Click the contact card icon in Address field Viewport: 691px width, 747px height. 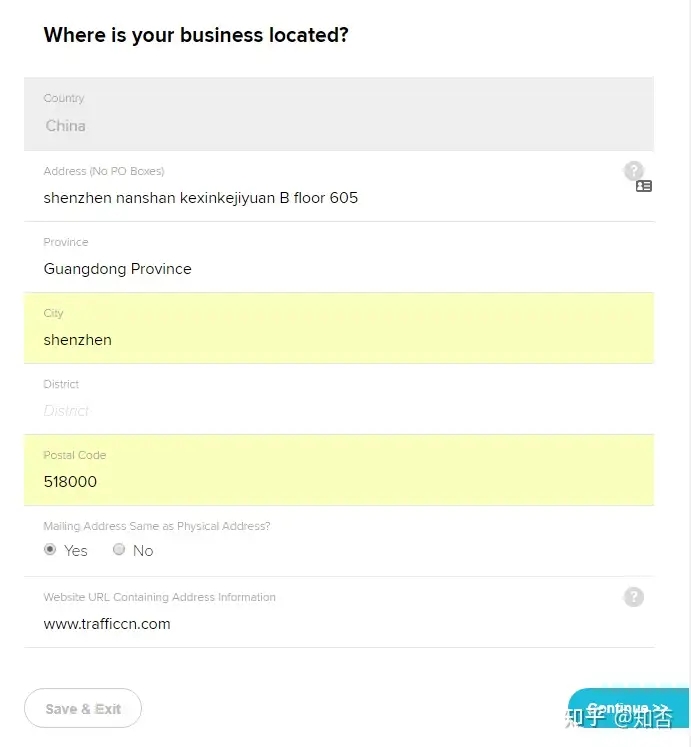point(644,186)
